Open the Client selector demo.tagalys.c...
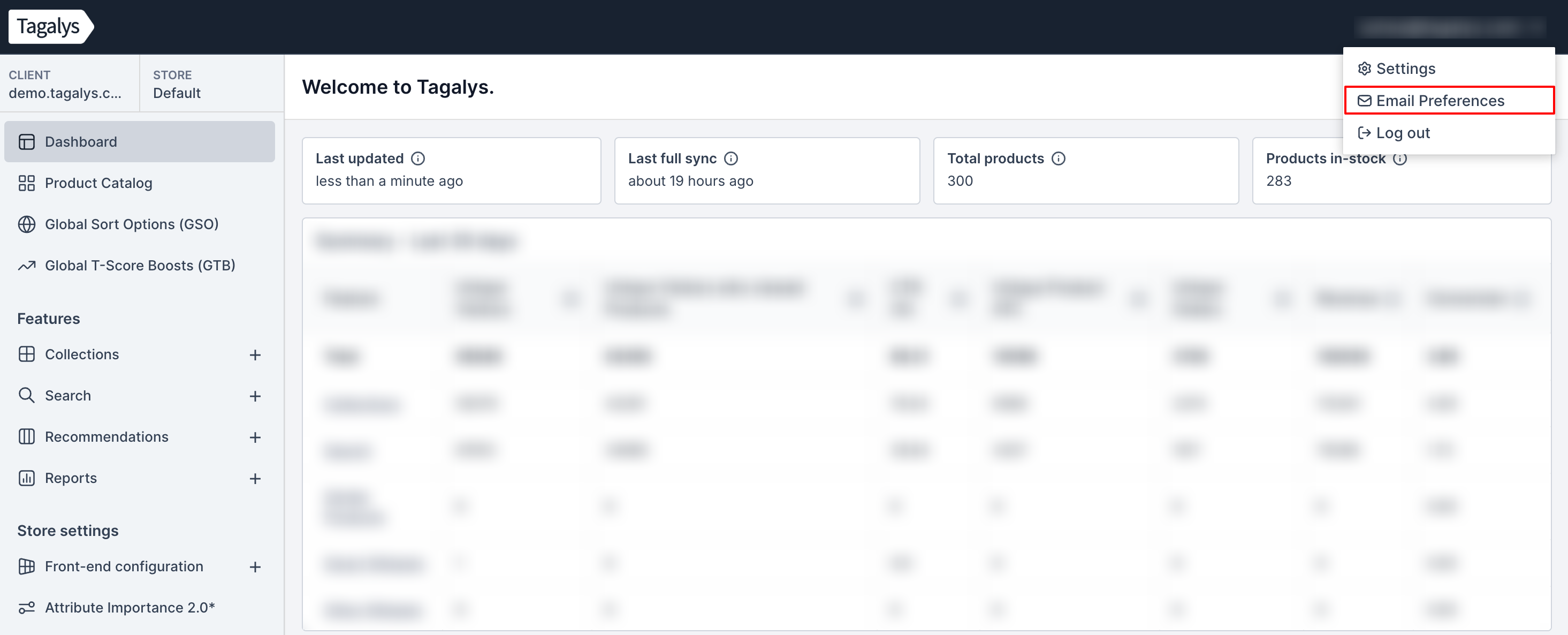The height and width of the screenshot is (635, 1568). coord(70,84)
